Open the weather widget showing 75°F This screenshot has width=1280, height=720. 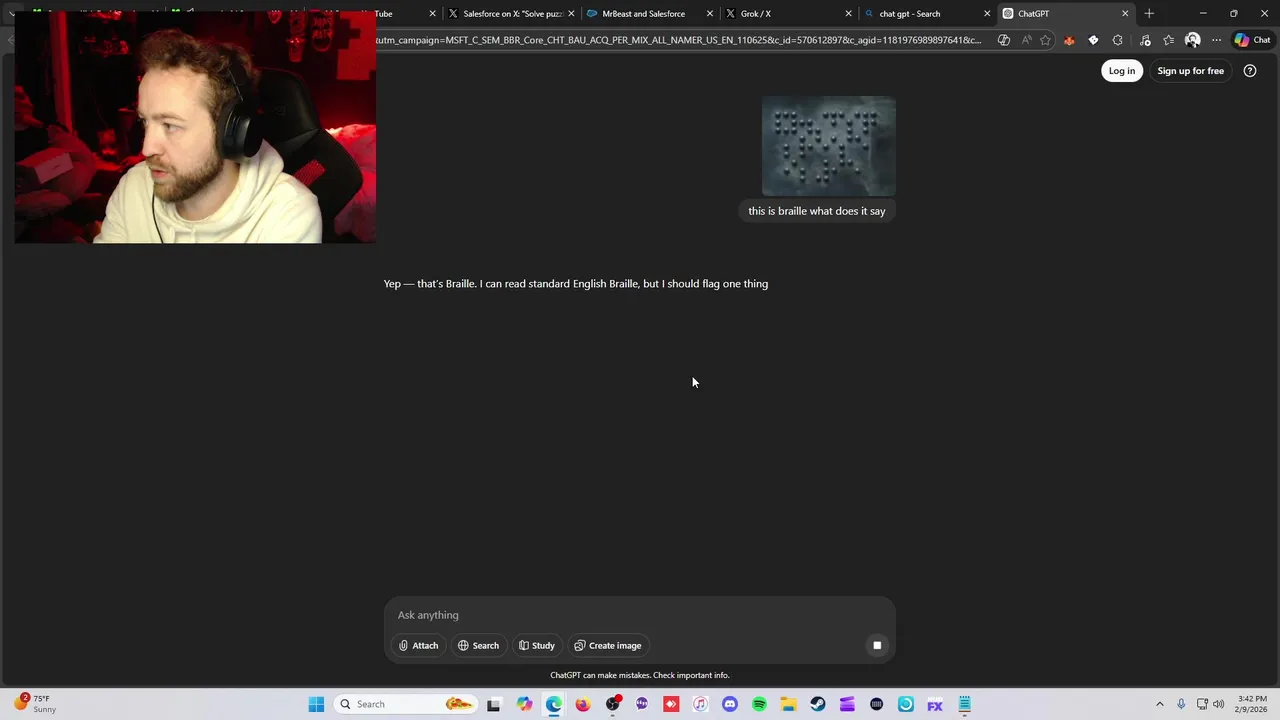pos(35,704)
